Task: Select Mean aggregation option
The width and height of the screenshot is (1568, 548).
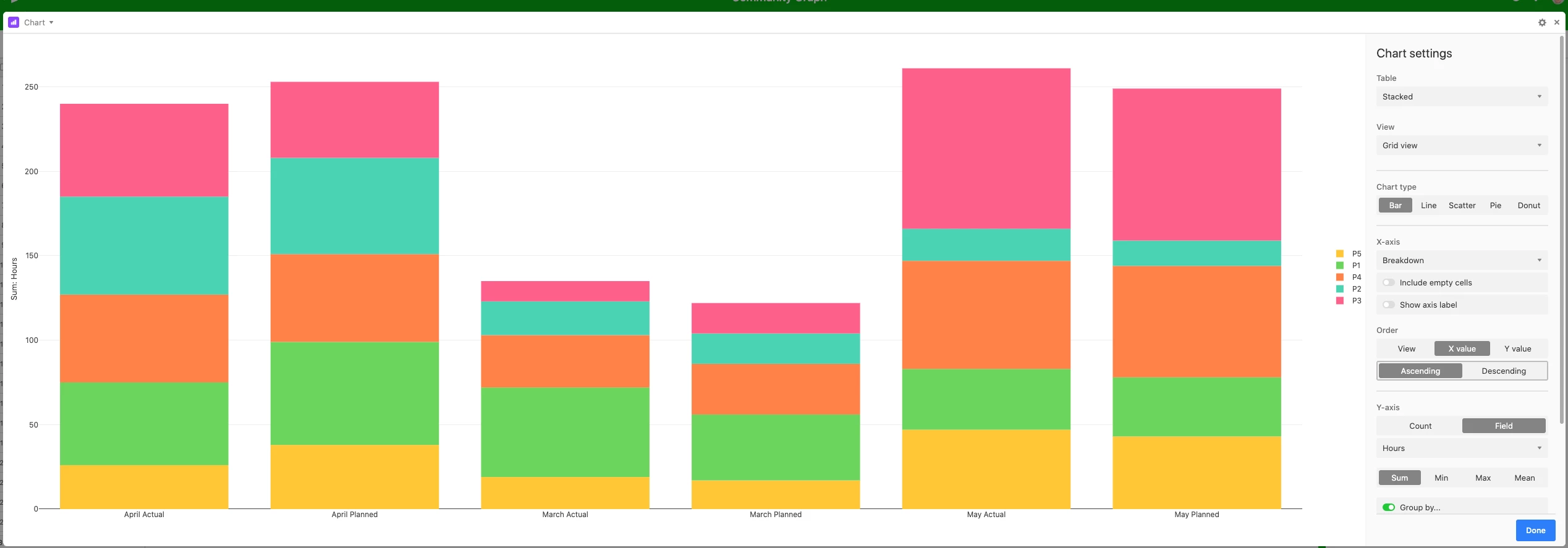Action: point(1524,478)
